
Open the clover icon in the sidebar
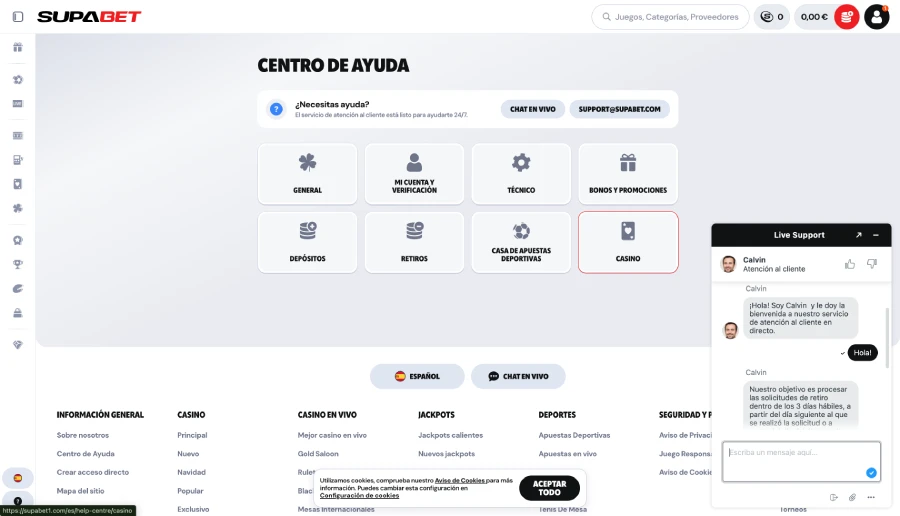(x=18, y=208)
